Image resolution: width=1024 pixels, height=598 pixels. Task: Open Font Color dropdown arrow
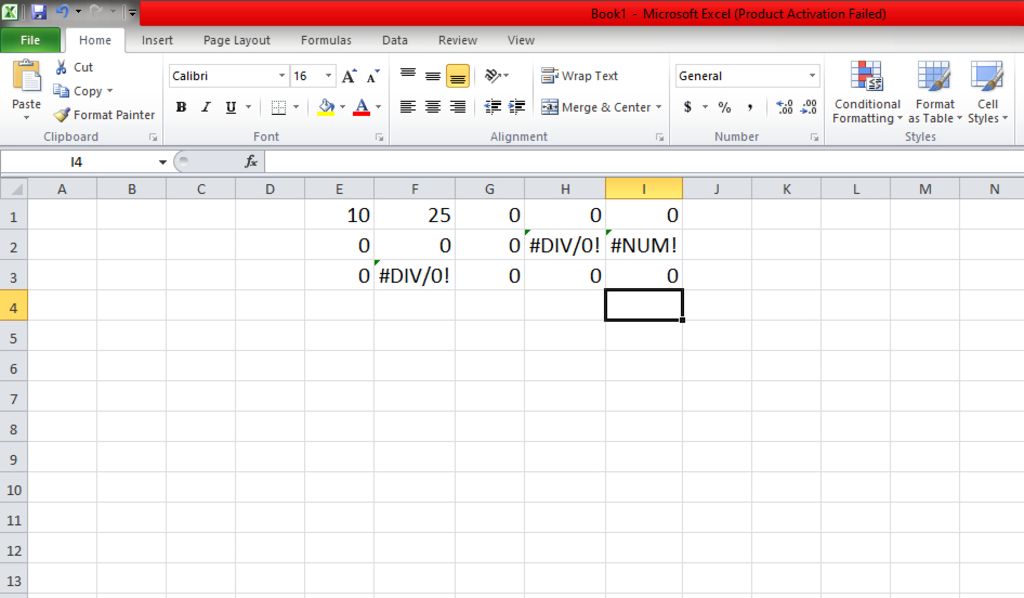coord(378,107)
